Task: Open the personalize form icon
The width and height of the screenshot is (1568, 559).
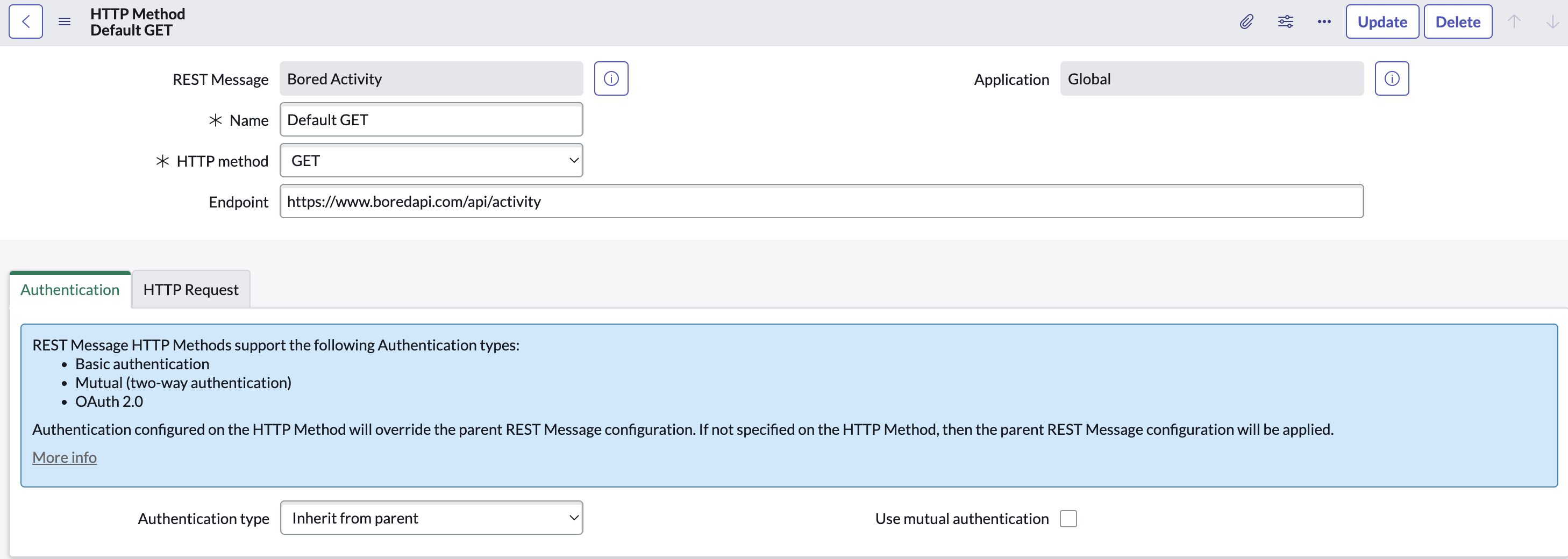Action: pos(1285,21)
